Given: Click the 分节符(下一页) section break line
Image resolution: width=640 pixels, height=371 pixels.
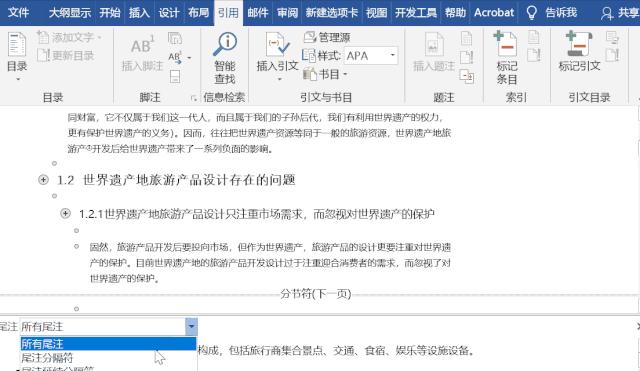Looking at the screenshot, I should [x=316, y=294].
